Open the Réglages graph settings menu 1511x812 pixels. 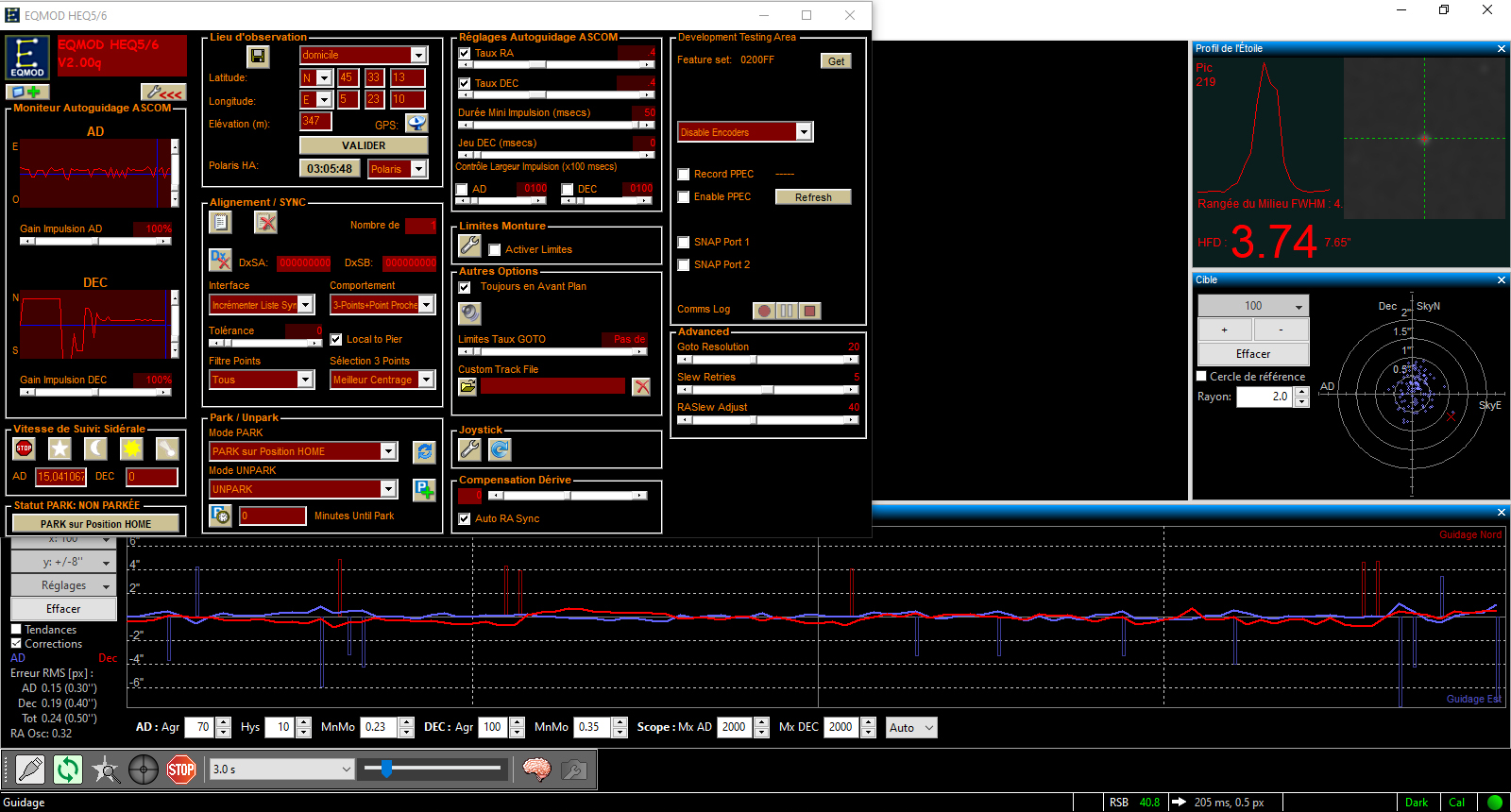[63, 586]
